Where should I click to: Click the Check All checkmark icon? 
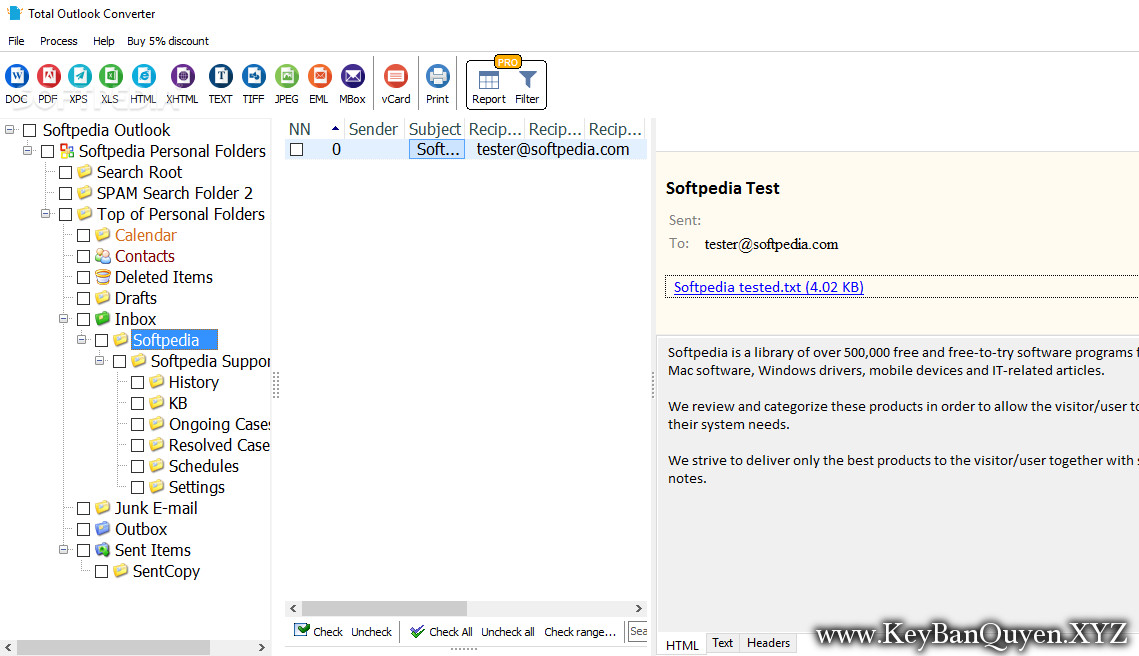point(417,631)
